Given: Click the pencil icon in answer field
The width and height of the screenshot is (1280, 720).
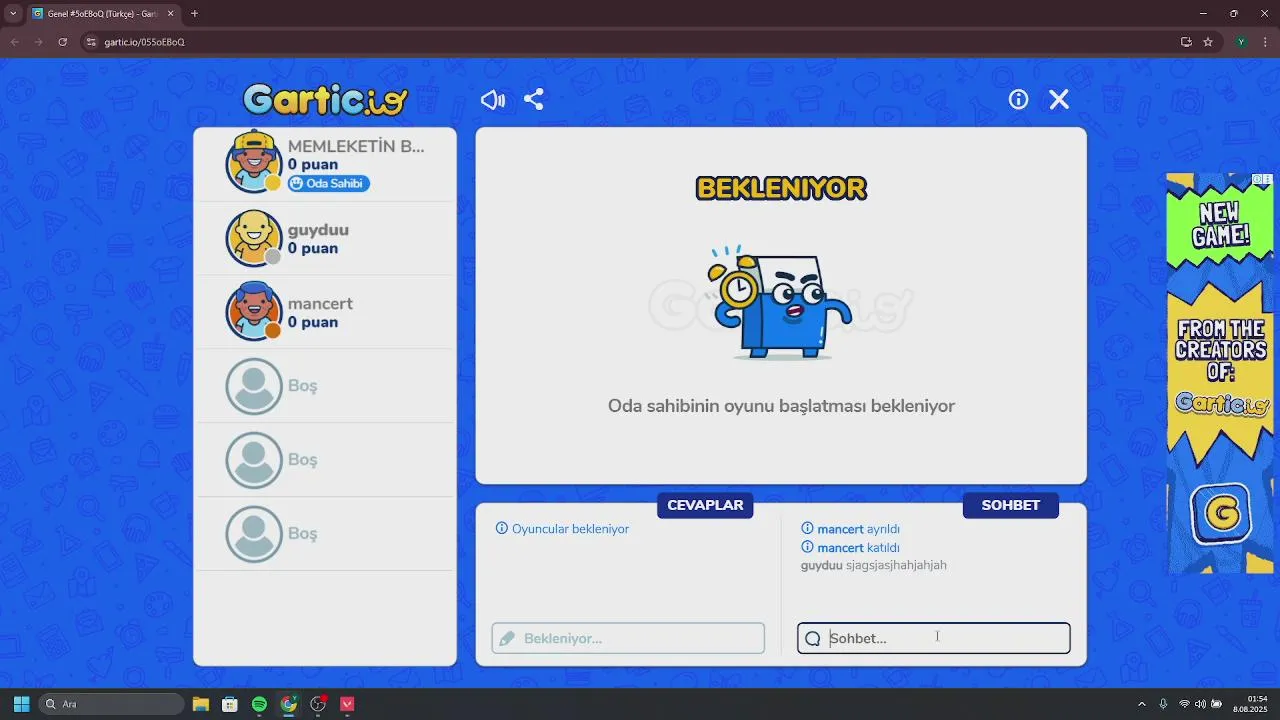Looking at the screenshot, I should pos(507,638).
